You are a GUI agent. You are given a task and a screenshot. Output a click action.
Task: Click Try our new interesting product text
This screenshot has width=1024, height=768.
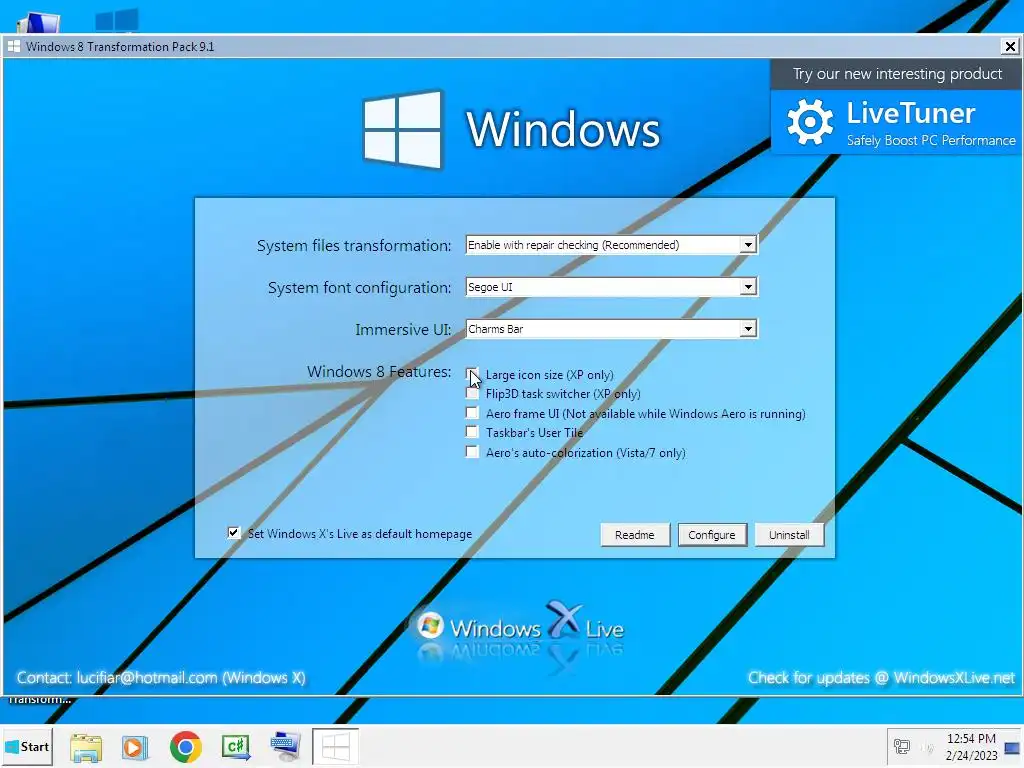click(x=897, y=74)
